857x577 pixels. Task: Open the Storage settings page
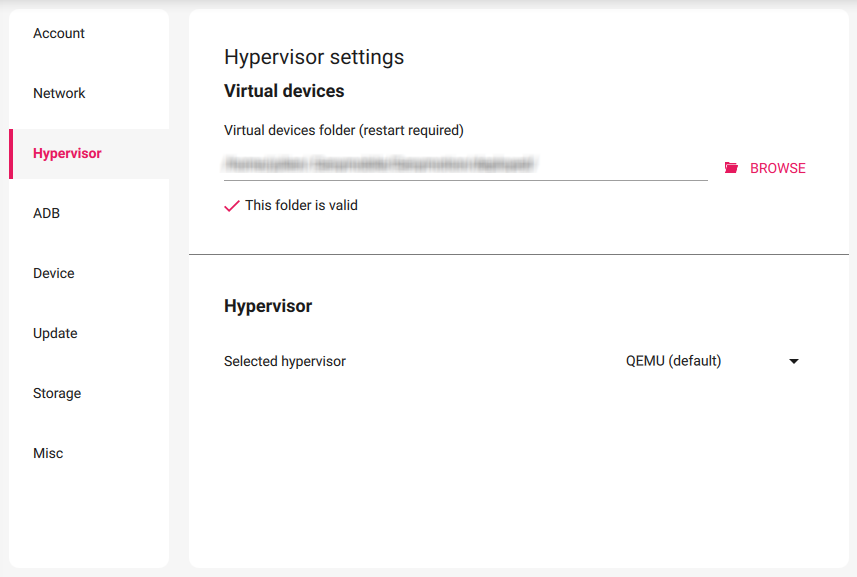coord(56,393)
